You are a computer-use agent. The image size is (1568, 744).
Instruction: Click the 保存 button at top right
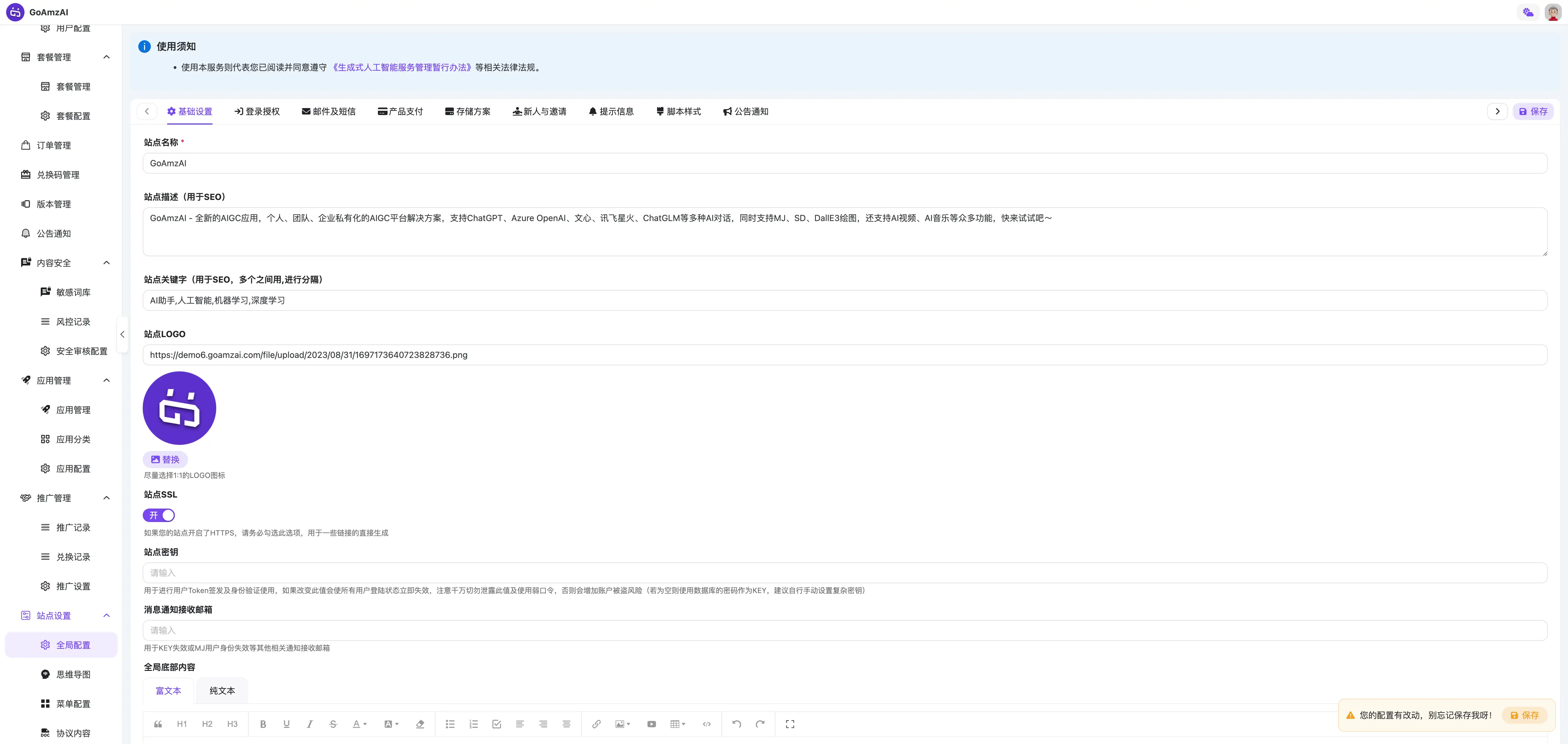pyautogui.click(x=1533, y=111)
